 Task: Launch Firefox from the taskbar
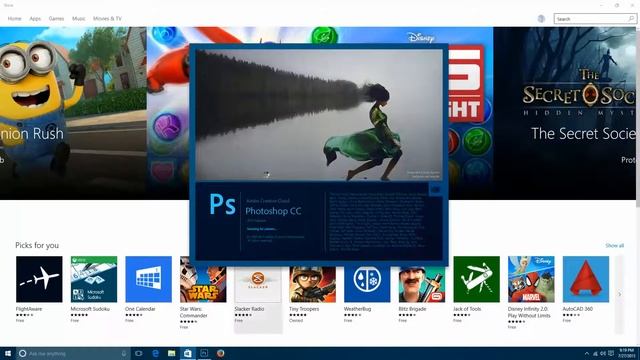click(x=220, y=353)
